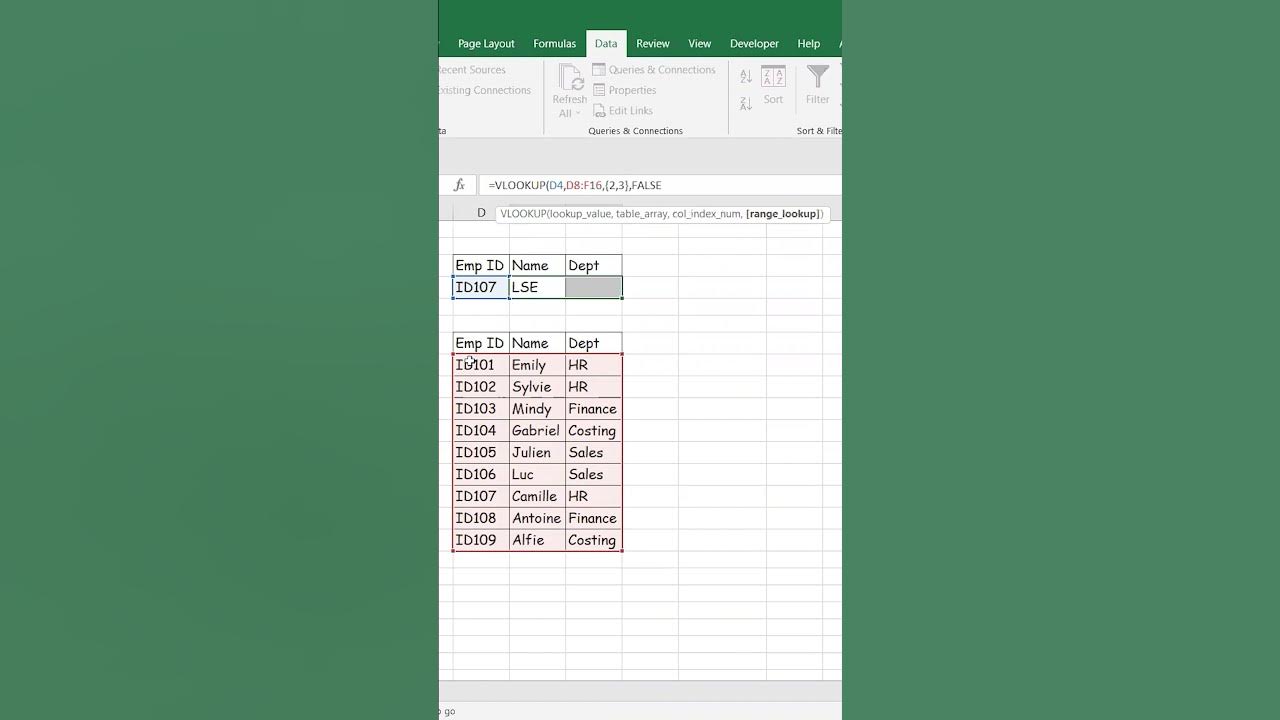Switch to the Review tab

[653, 44]
